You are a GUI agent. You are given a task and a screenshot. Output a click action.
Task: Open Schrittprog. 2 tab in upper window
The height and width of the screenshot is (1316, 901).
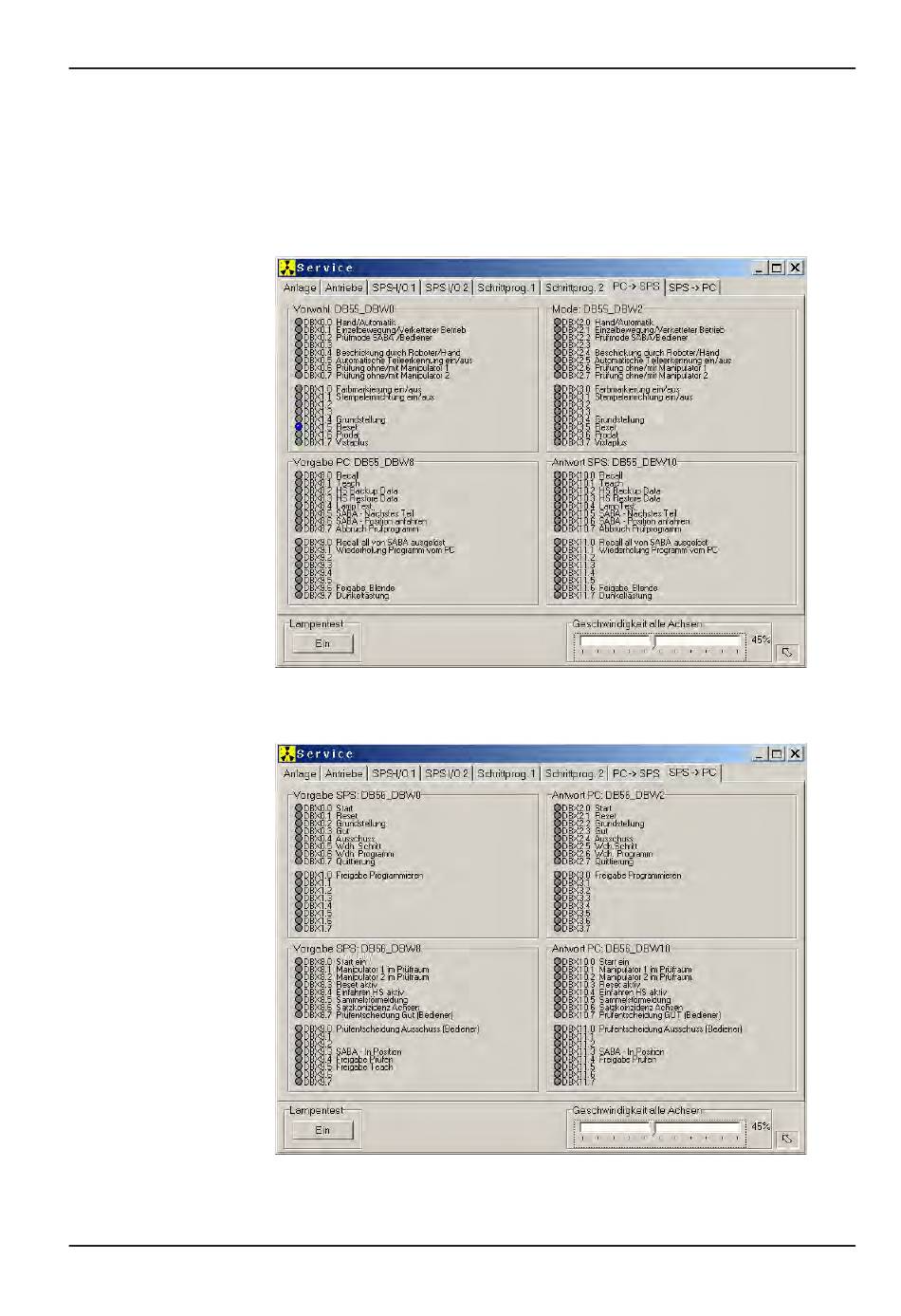(x=574, y=287)
